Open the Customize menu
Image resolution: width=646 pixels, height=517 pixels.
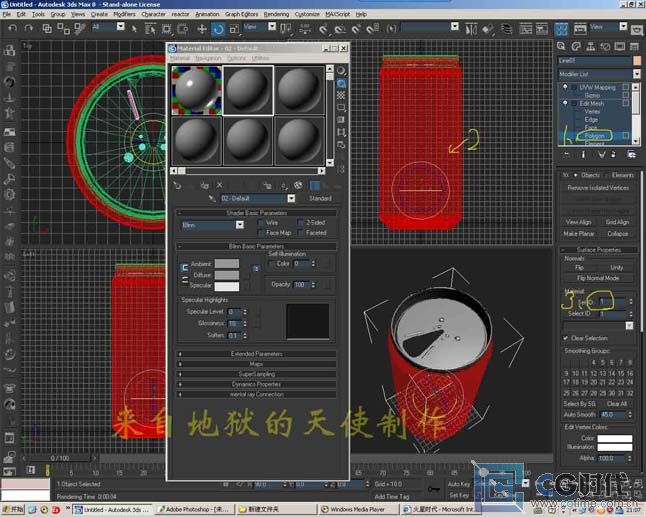coord(307,14)
